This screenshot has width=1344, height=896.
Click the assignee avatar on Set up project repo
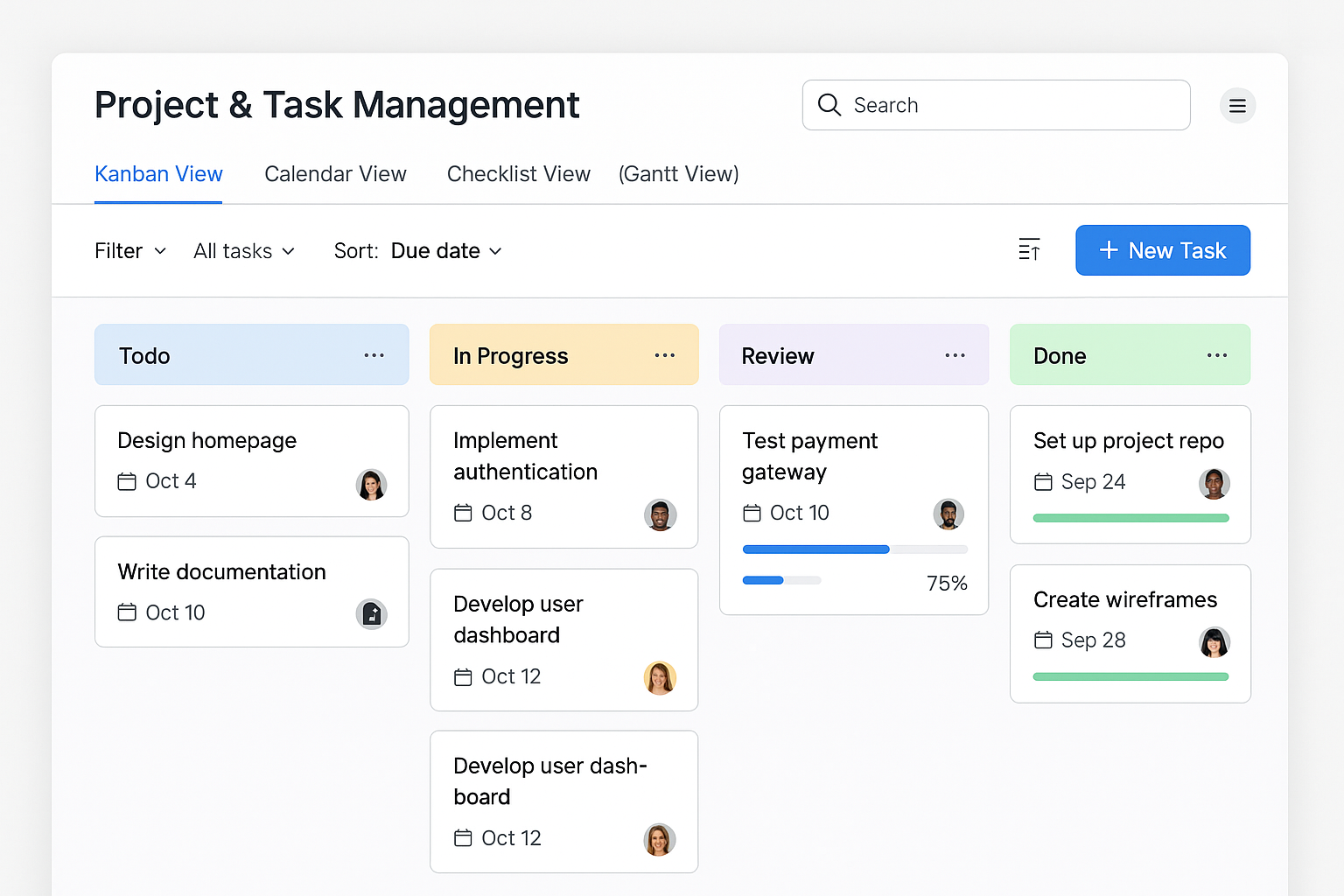[x=1214, y=483]
